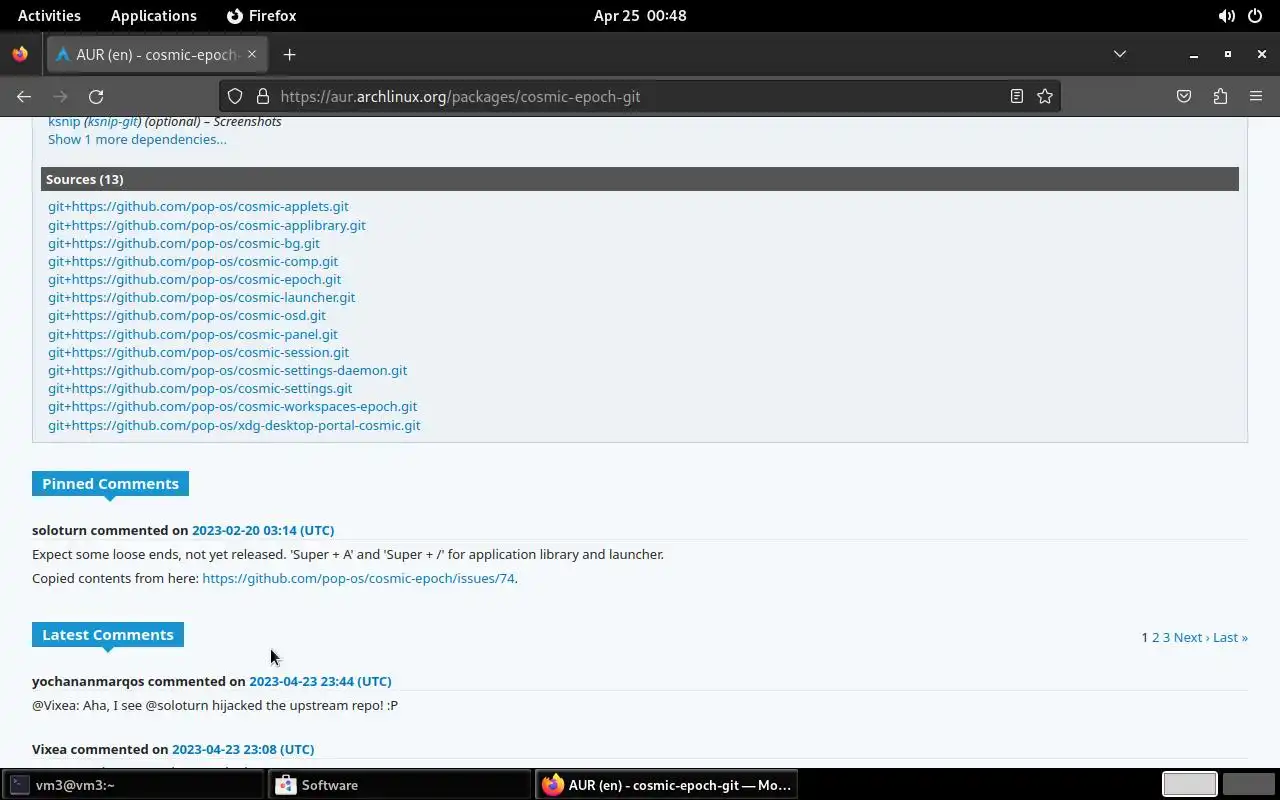Image resolution: width=1280 pixels, height=800 pixels.
Task: Open the cosmic-comp.git source link
Action: tap(193, 261)
